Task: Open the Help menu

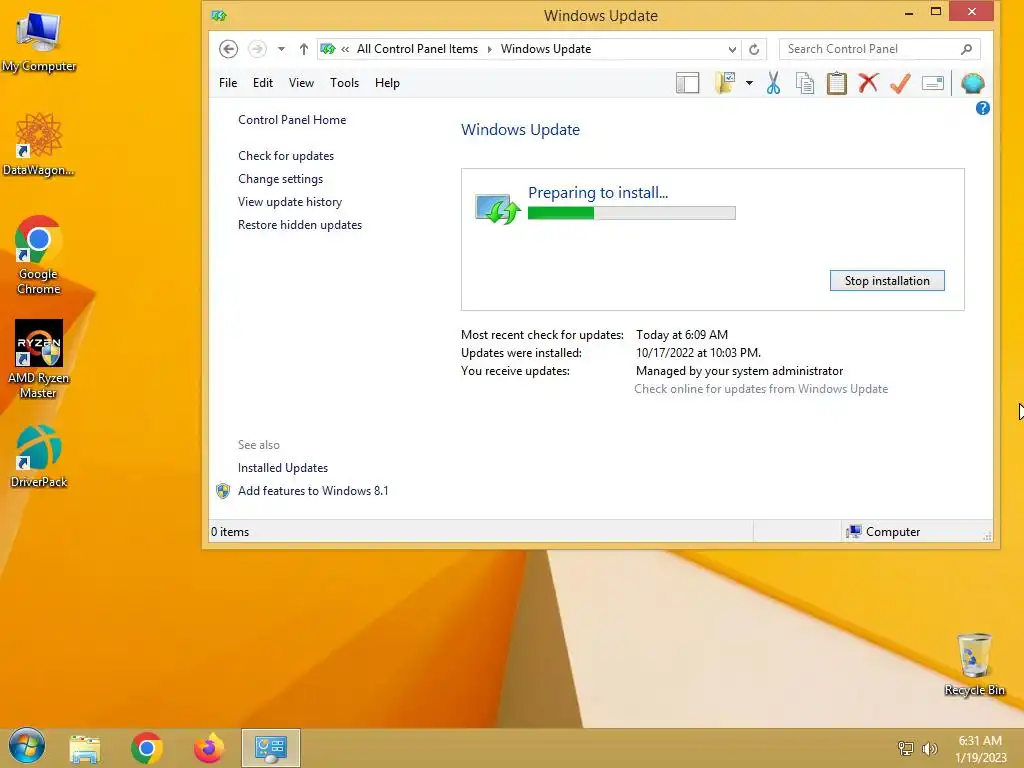Action: (x=387, y=83)
